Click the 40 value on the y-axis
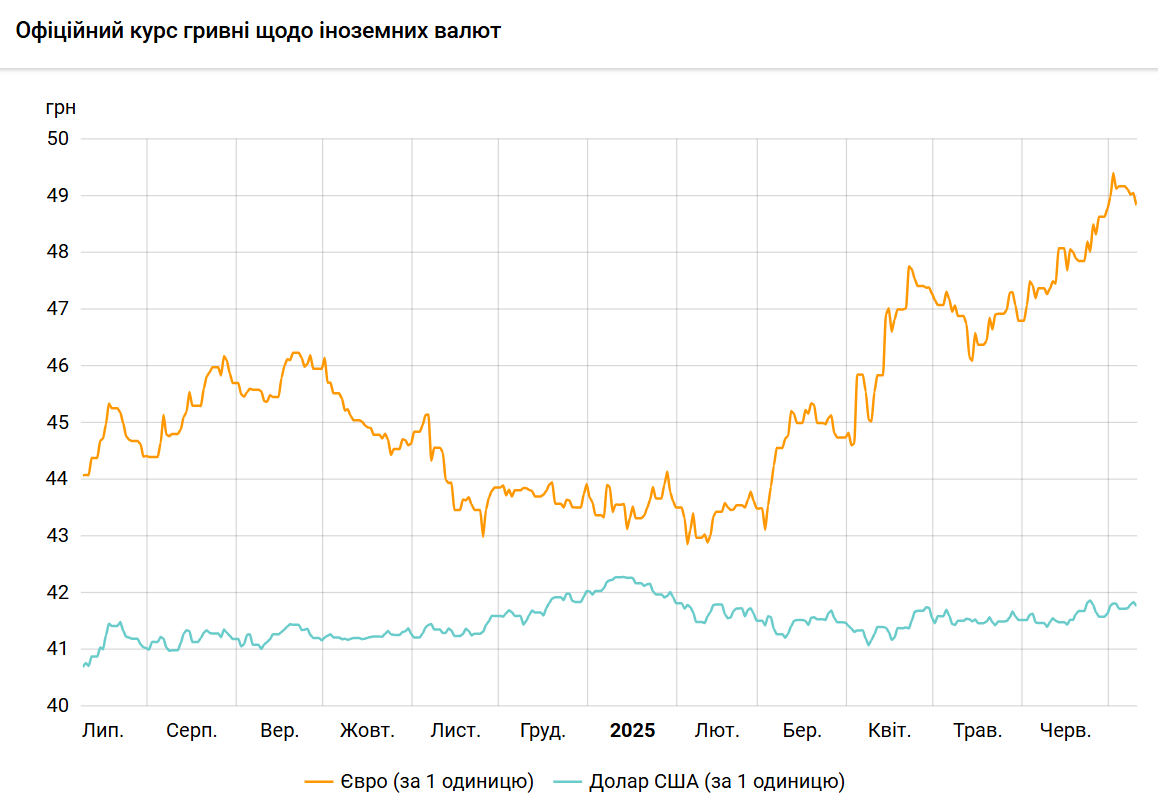Image resolution: width=1158 pixels, height=801 pixels. (58, 706)
